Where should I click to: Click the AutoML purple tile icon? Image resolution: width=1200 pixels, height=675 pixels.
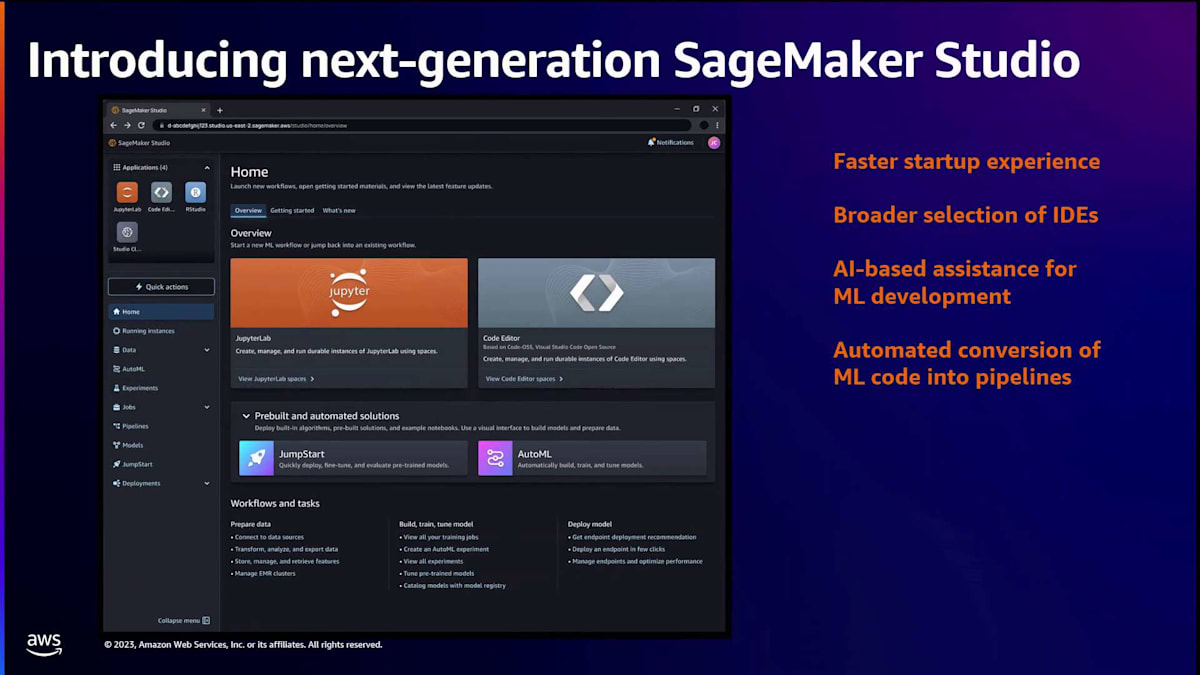coord(495,458)
